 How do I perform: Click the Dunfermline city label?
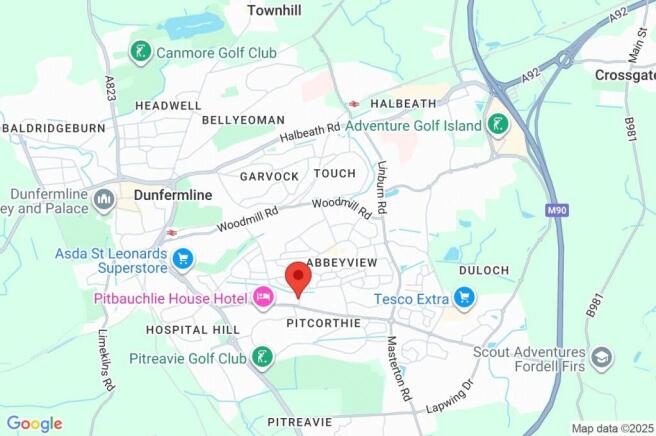click(x=173, y=195)
